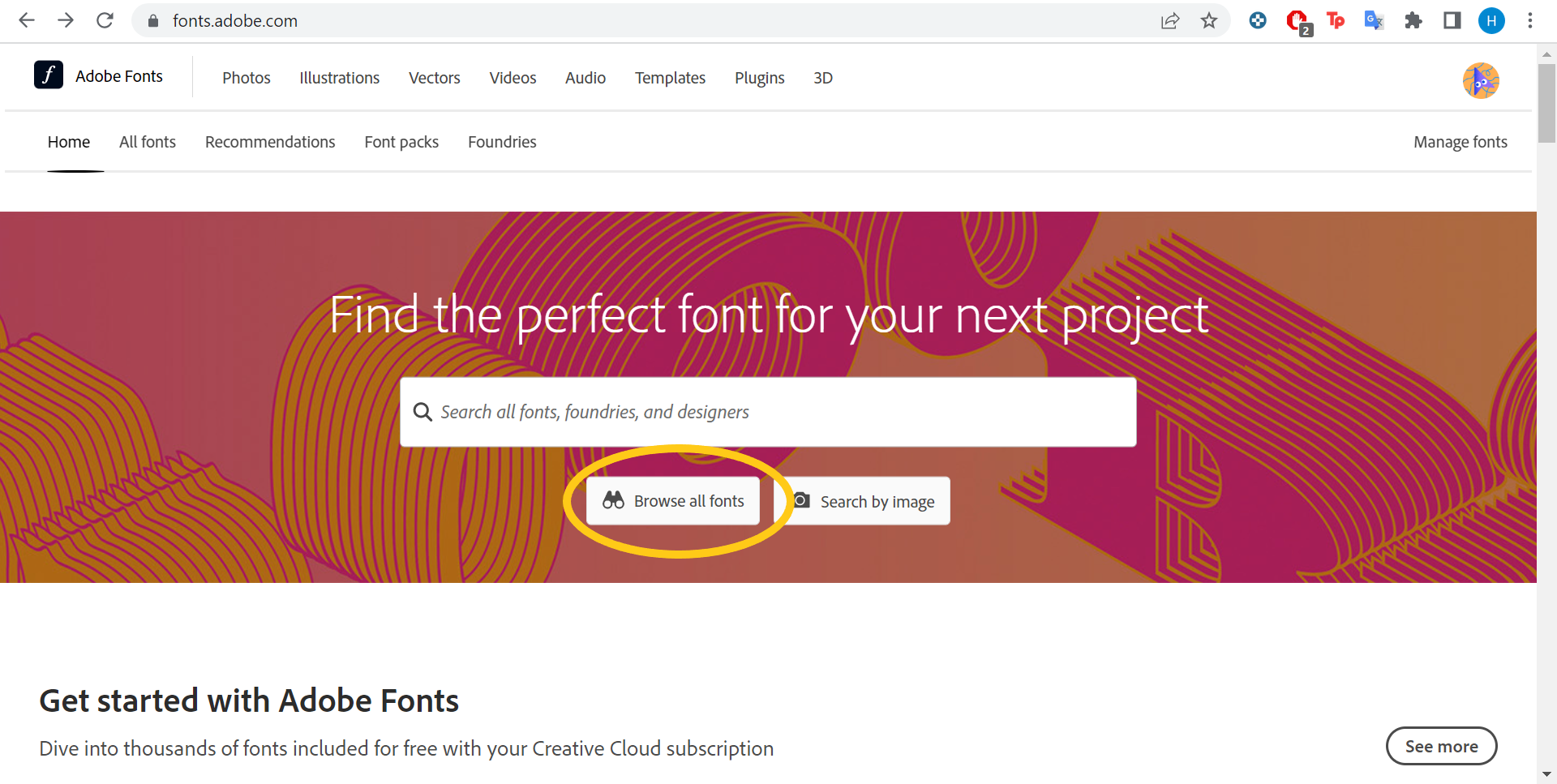The width and height of the screenshot is (1557, 784).
Task: Click the page's vertical scrollbar thumb
Action: [1546, 103]
